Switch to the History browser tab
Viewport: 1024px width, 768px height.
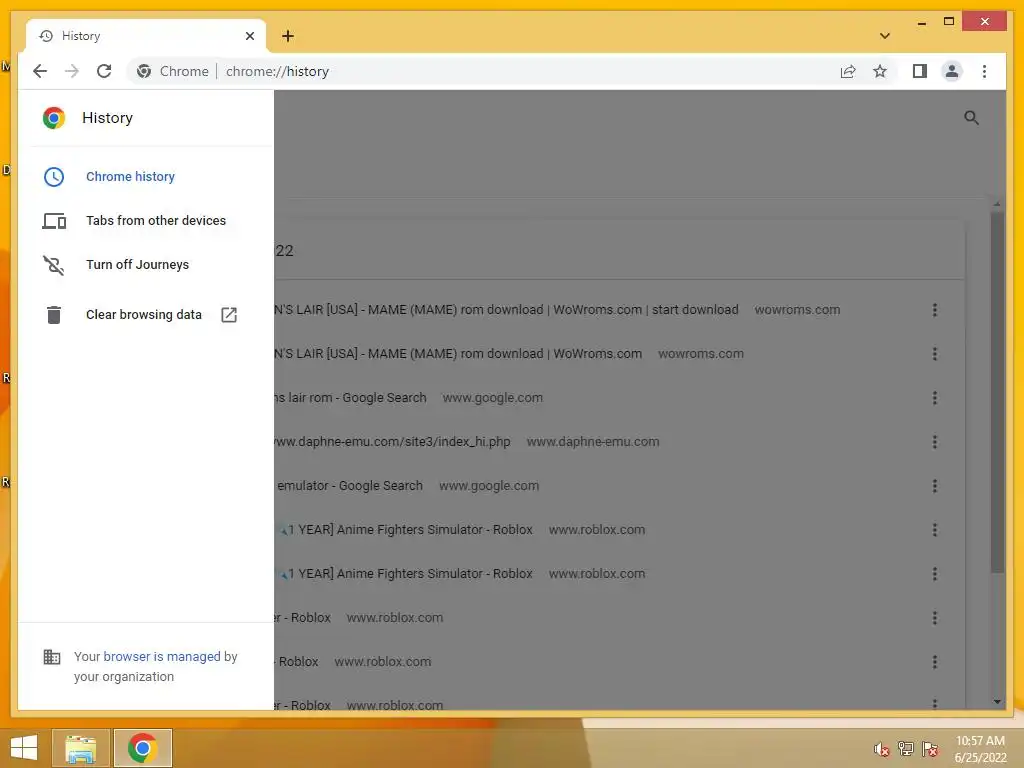[x=146, y=36]
